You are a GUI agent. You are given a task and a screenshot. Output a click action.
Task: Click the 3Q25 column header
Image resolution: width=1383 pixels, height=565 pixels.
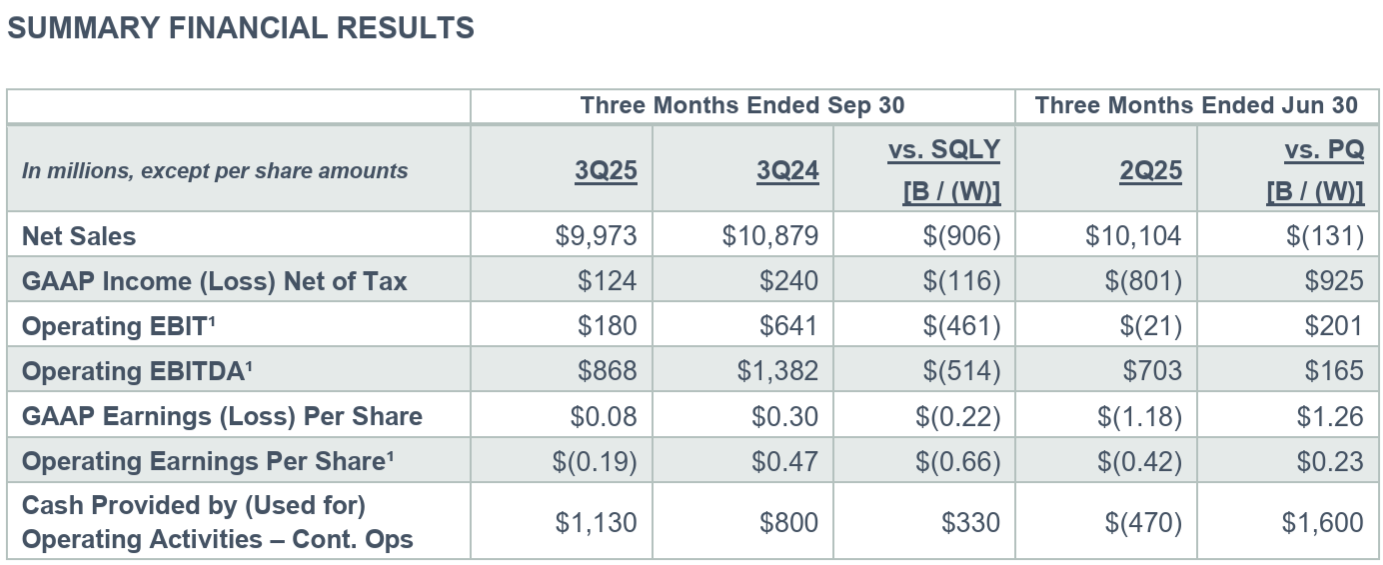pyautogui.click(x=606, y=171)
